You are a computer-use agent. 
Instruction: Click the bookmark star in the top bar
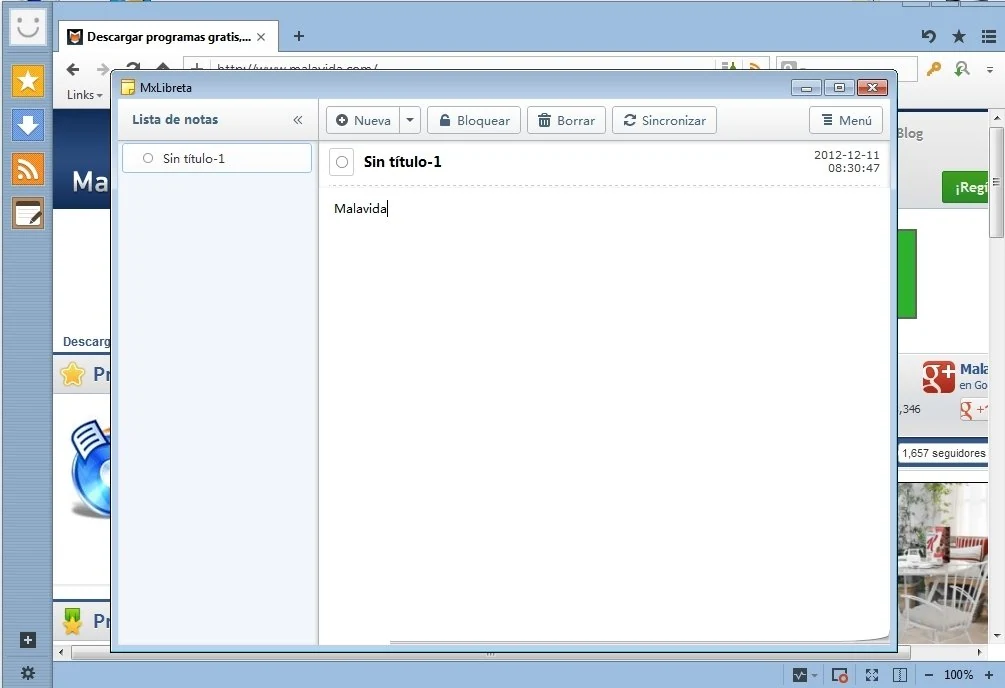pos(959,37)
